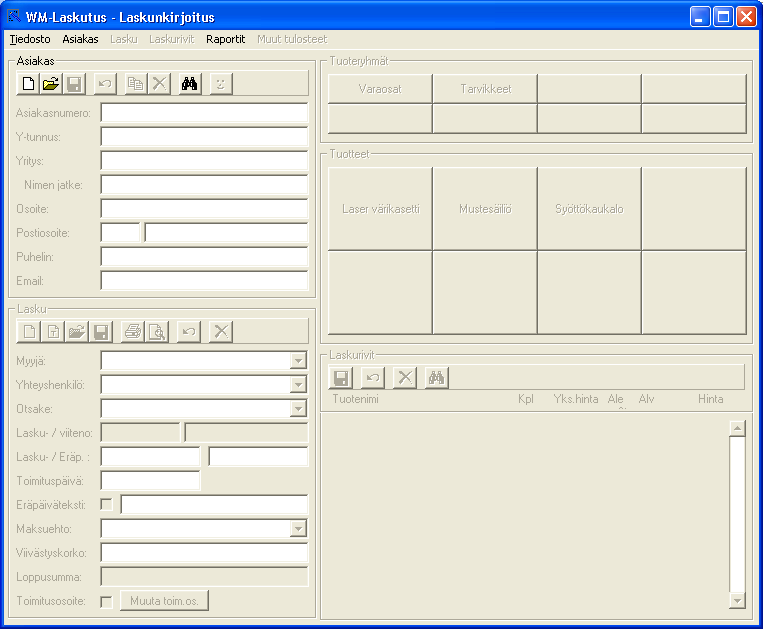Print invoice with the printer icon

132,332
